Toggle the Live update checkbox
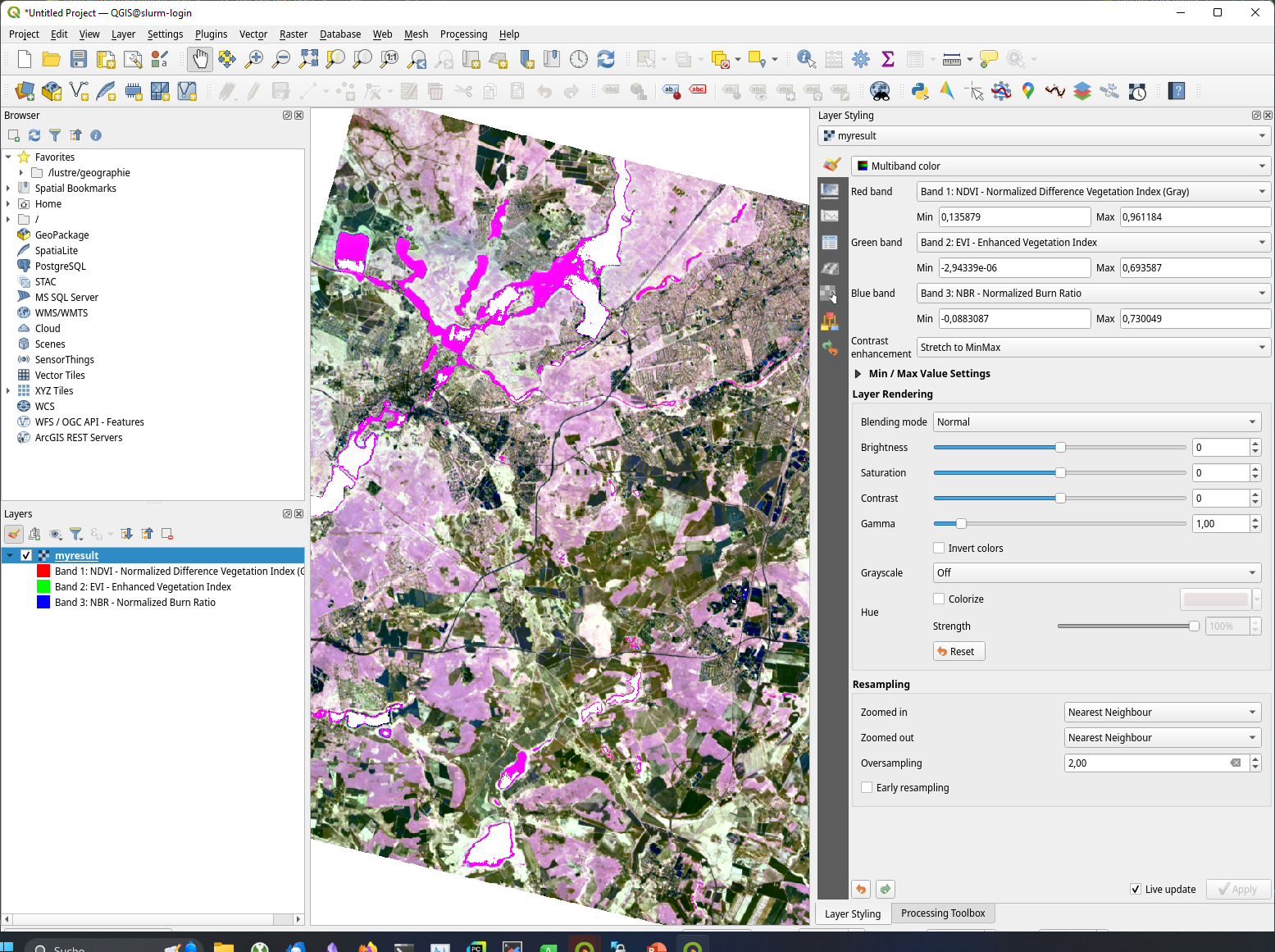 coord(1136,889)
